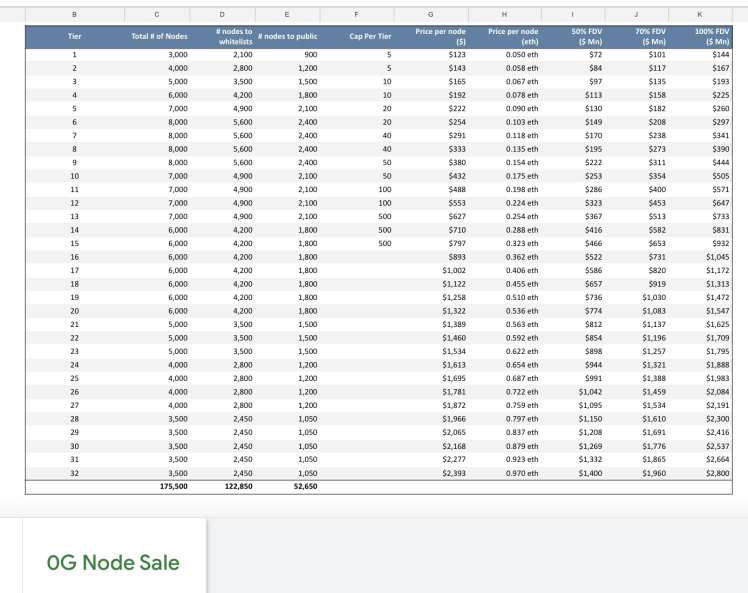
Task: Click the 52,650 public total cell
Action: pyautogui.click(x=302, y=486)
